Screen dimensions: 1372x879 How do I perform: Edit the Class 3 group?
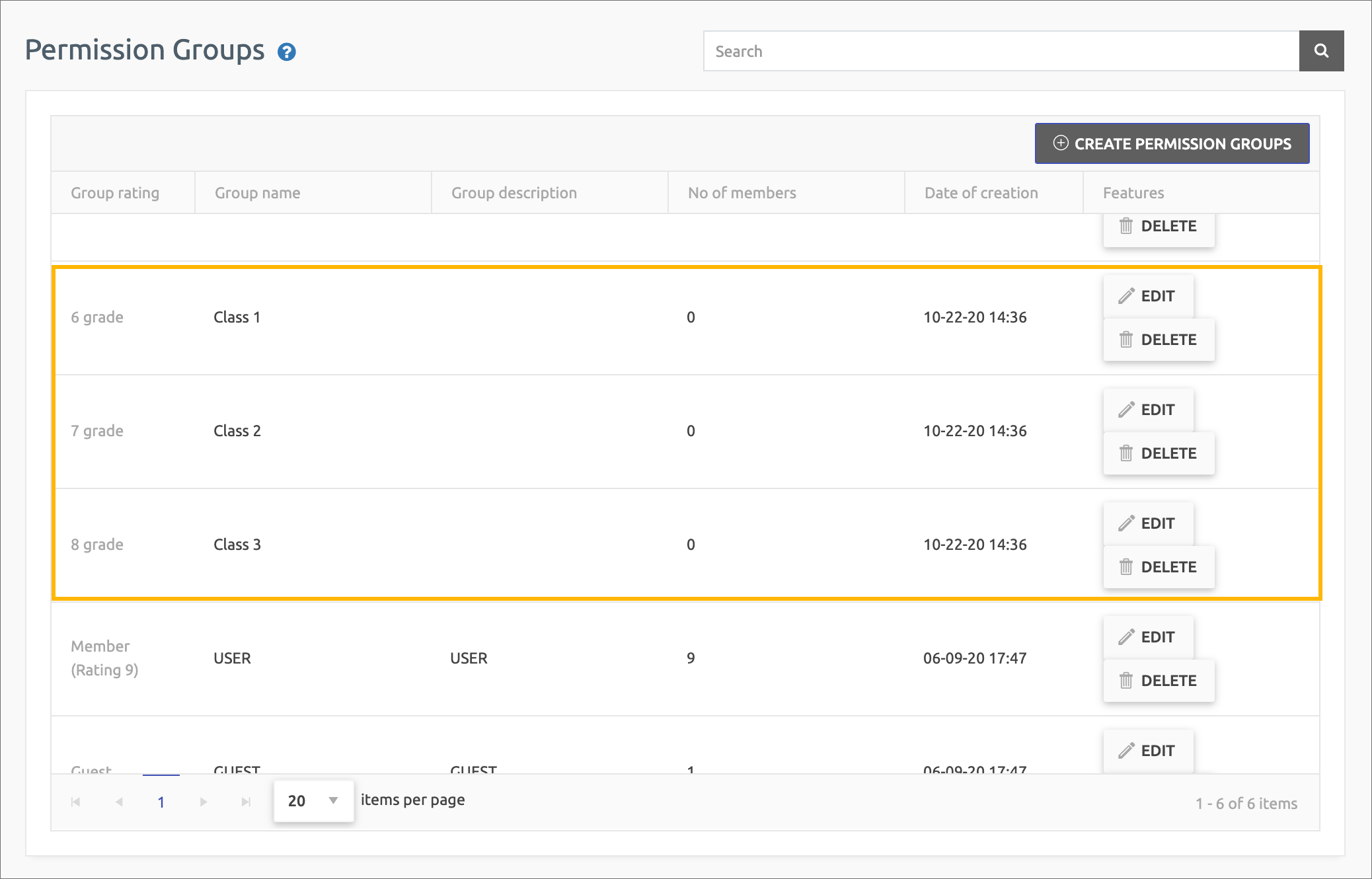coord(1148,523)
